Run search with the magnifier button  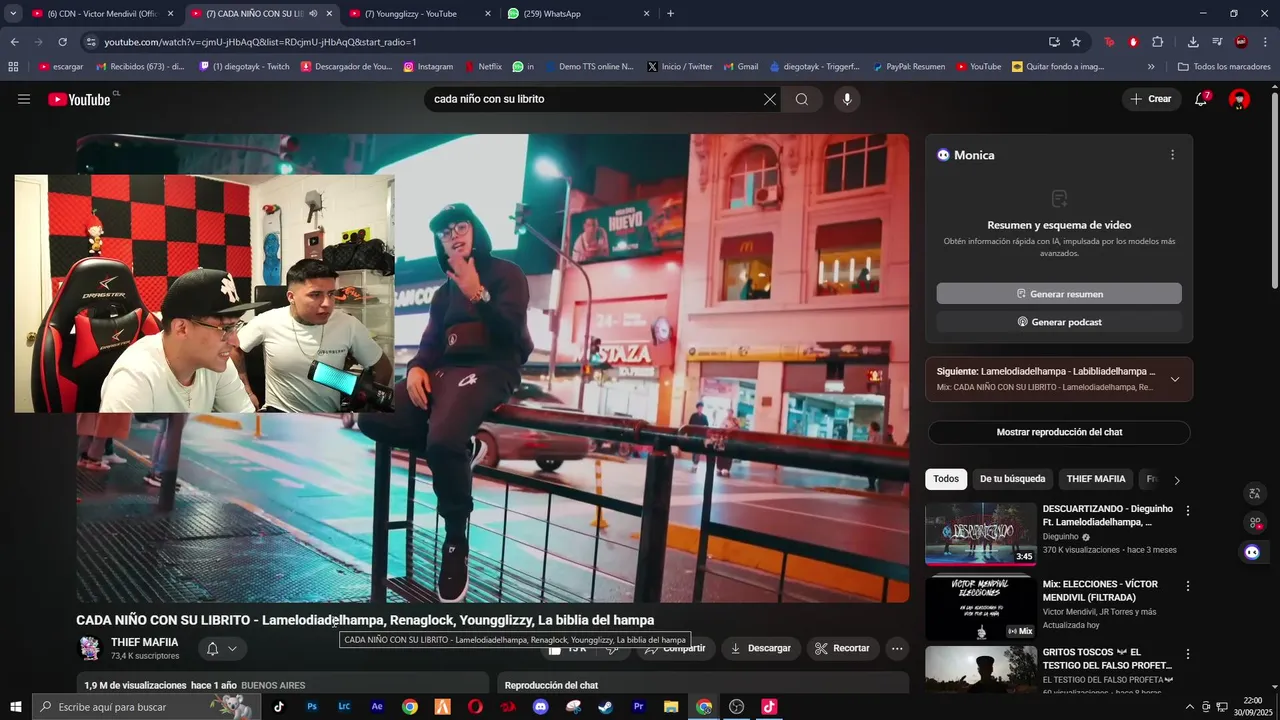(x=802, y=99)
